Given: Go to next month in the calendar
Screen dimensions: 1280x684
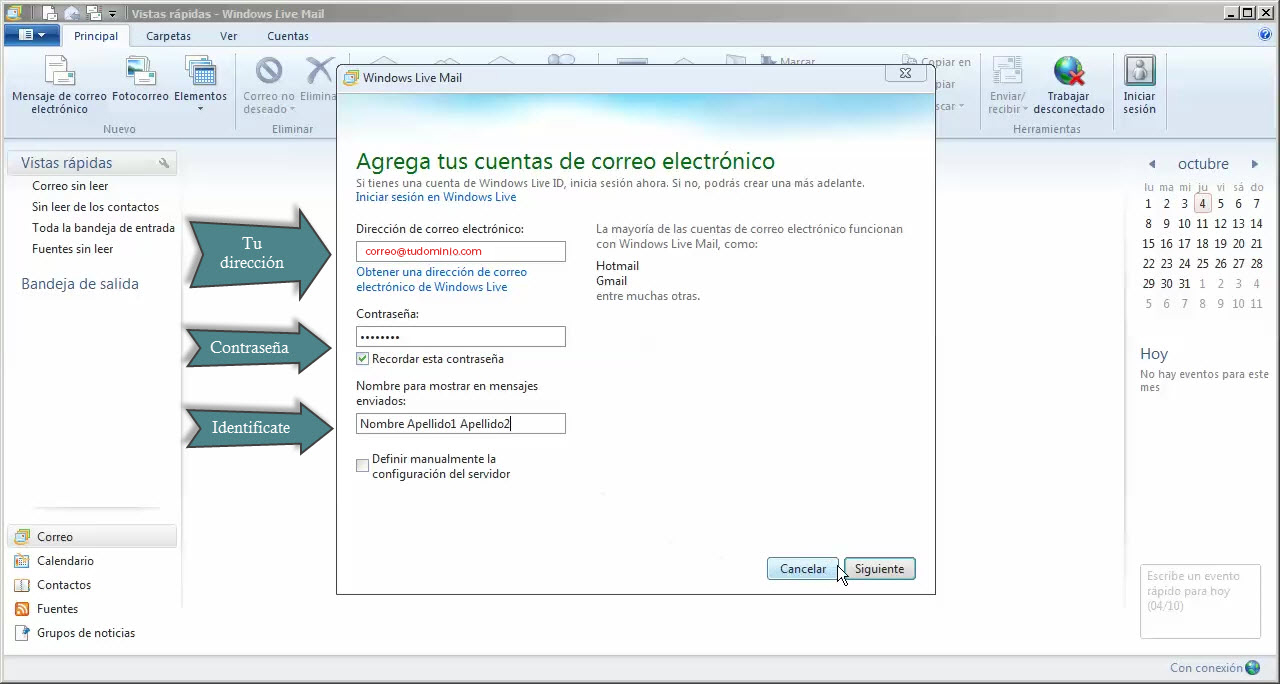Looking at the screenshot, I should click(x=1255, y=164).
